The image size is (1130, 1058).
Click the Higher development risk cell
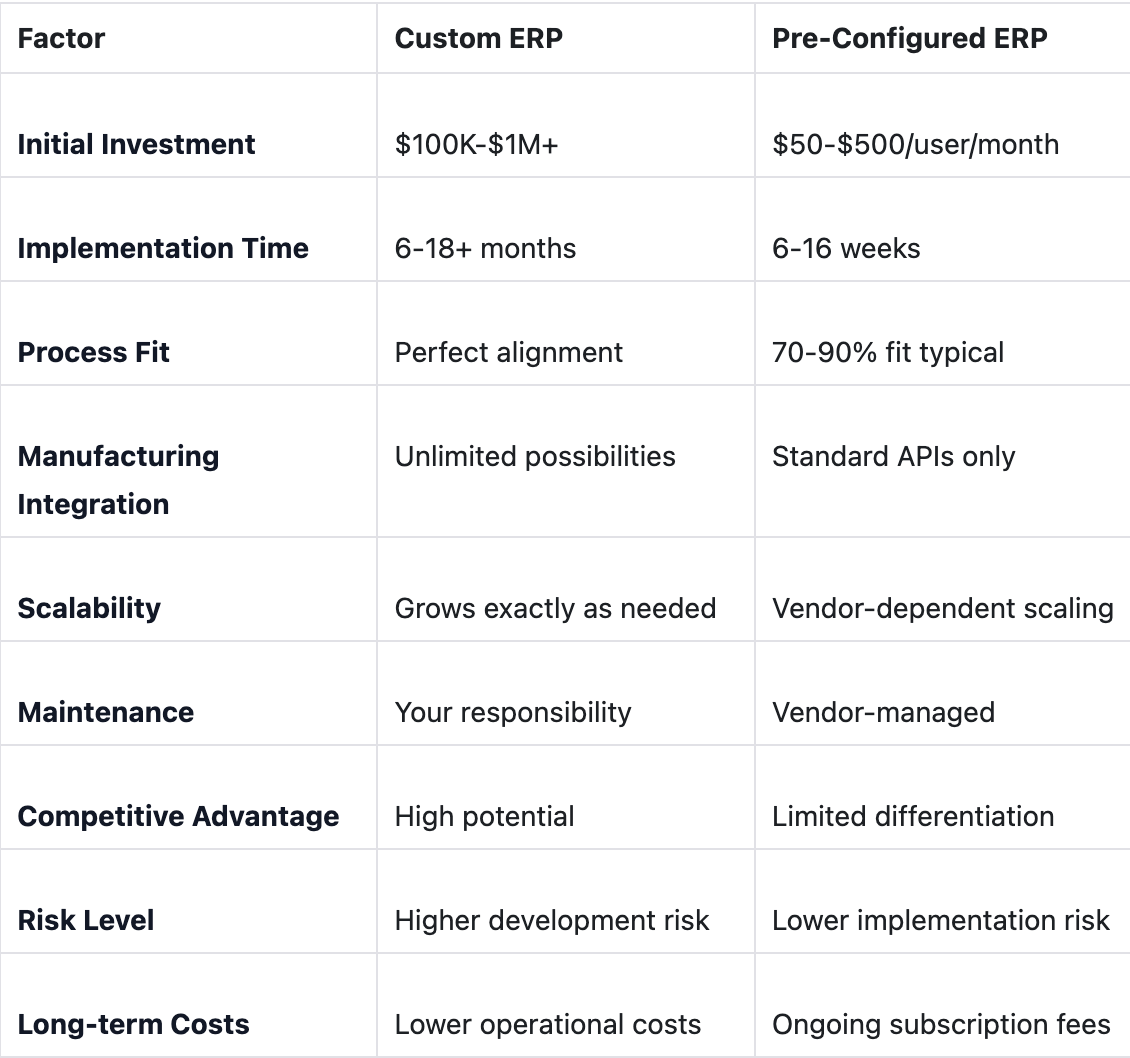pyautogui.click(x=552, y=920)
